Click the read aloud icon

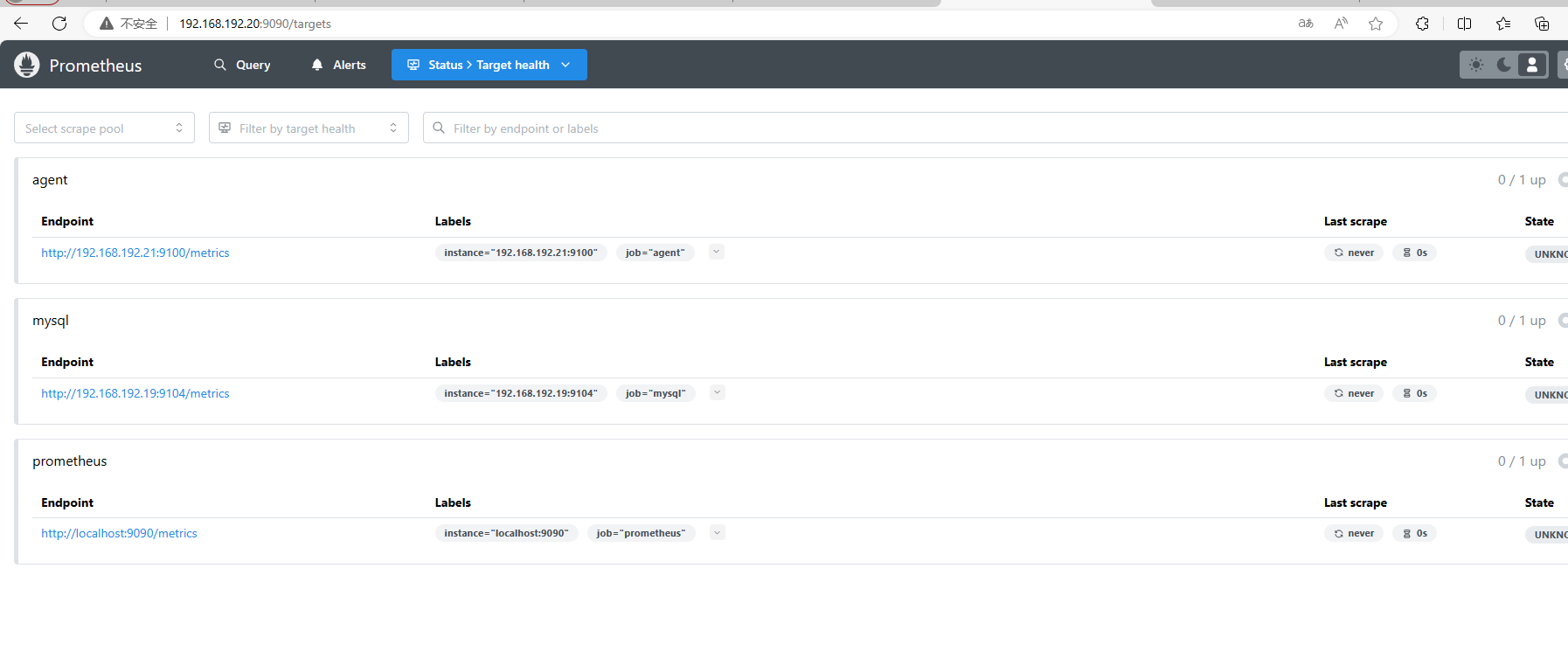coord(1341,24)
